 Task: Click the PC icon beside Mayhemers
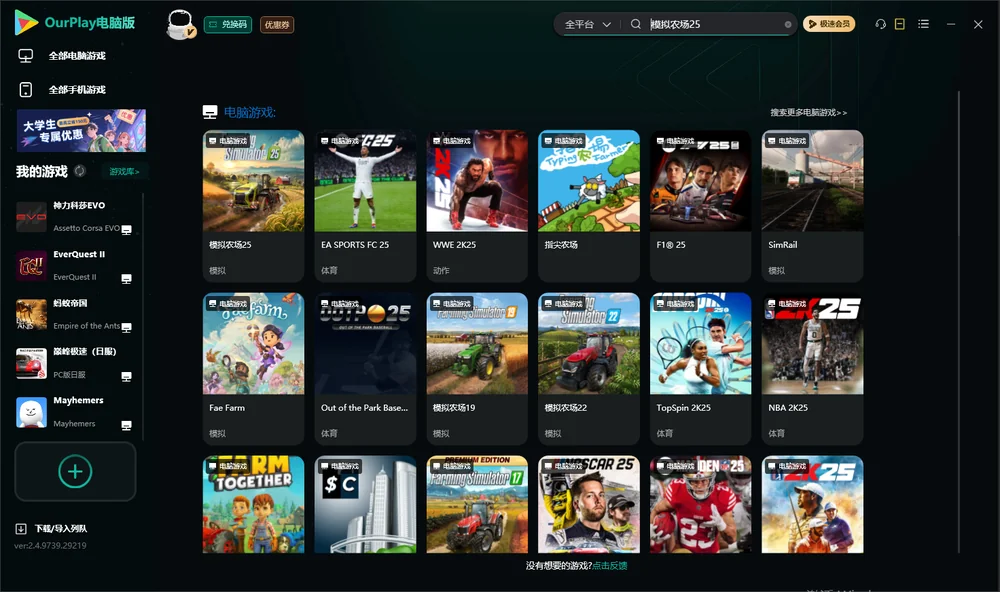(x=126, y=426)
